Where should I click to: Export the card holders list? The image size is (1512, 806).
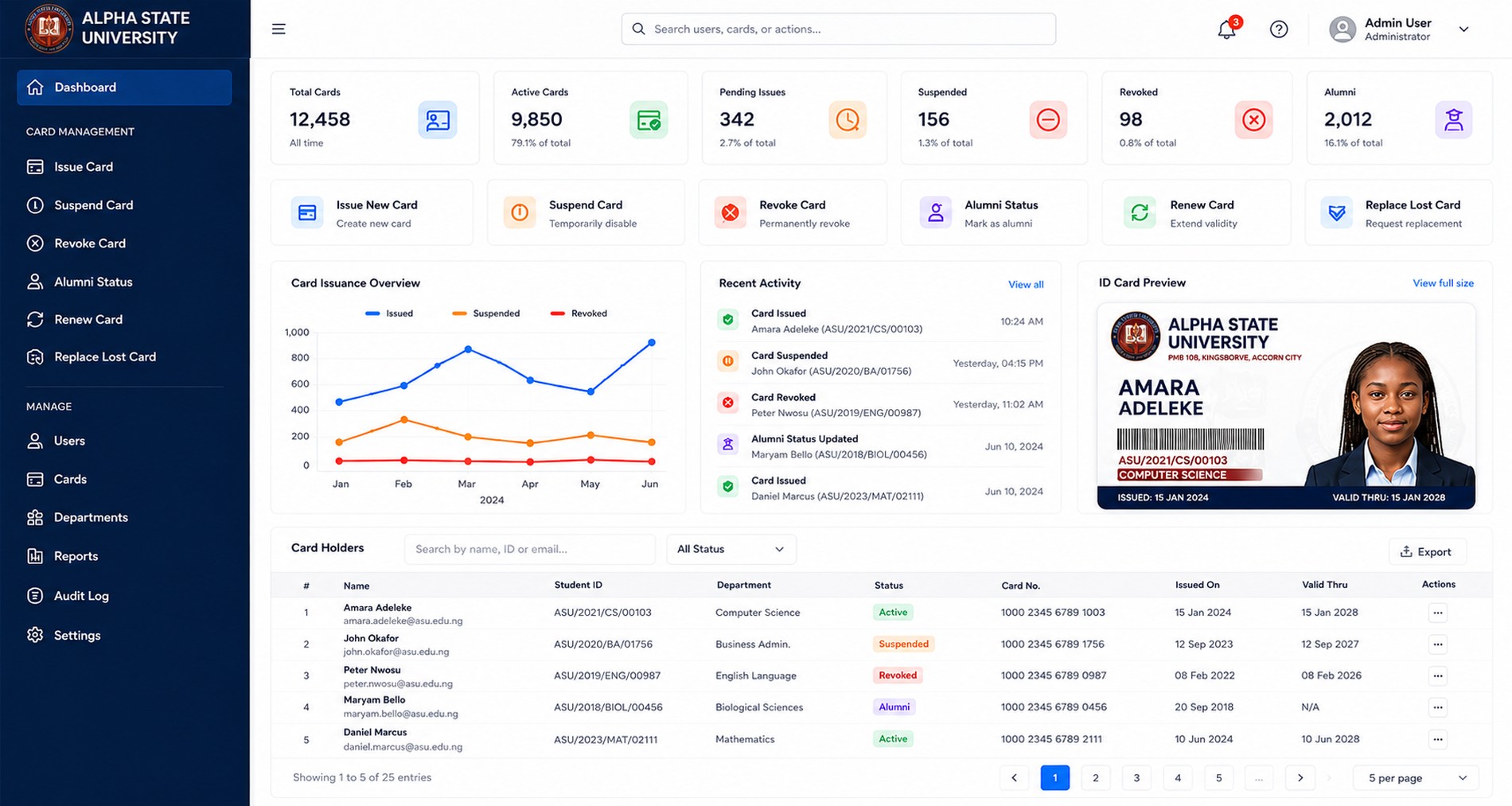(1427, 551)
